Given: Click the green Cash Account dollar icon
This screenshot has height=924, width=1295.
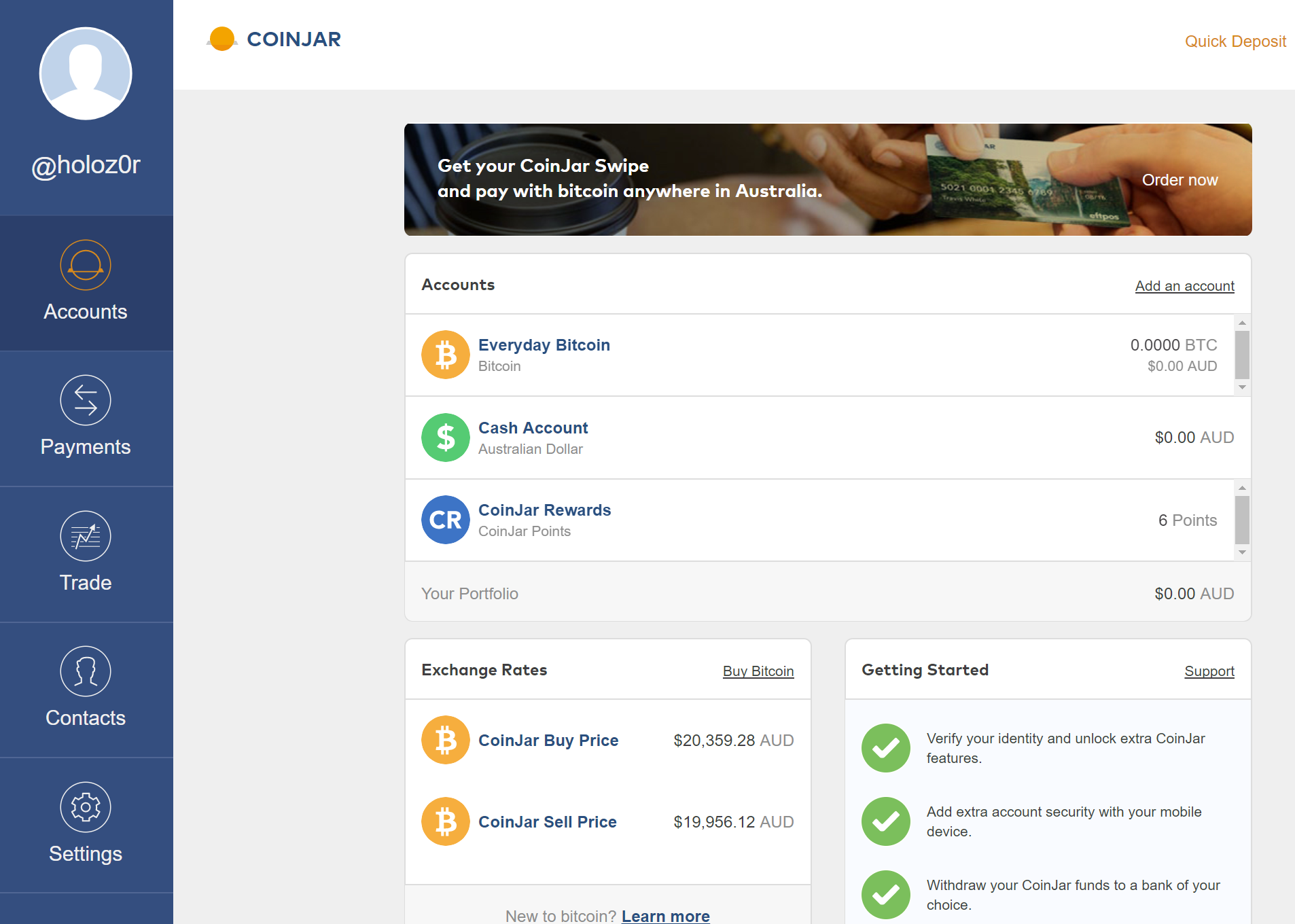Looking at the screenshot, I should coord(446,438).
